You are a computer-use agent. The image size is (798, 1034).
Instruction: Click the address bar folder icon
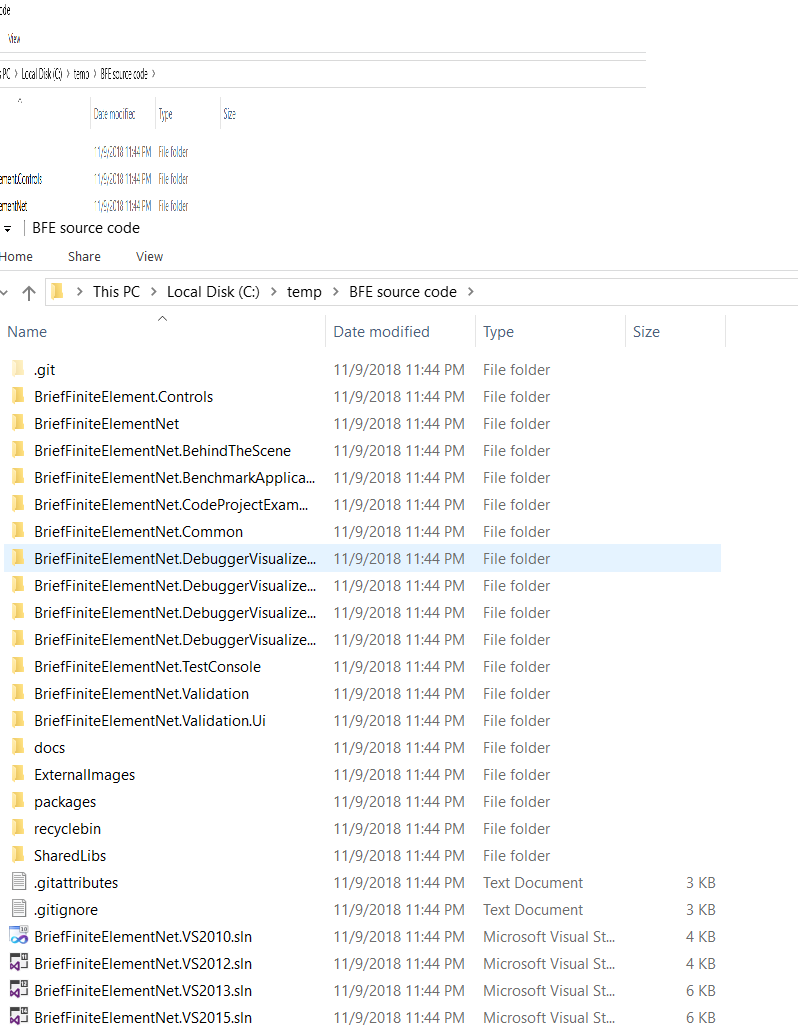(x=57, y=291)
